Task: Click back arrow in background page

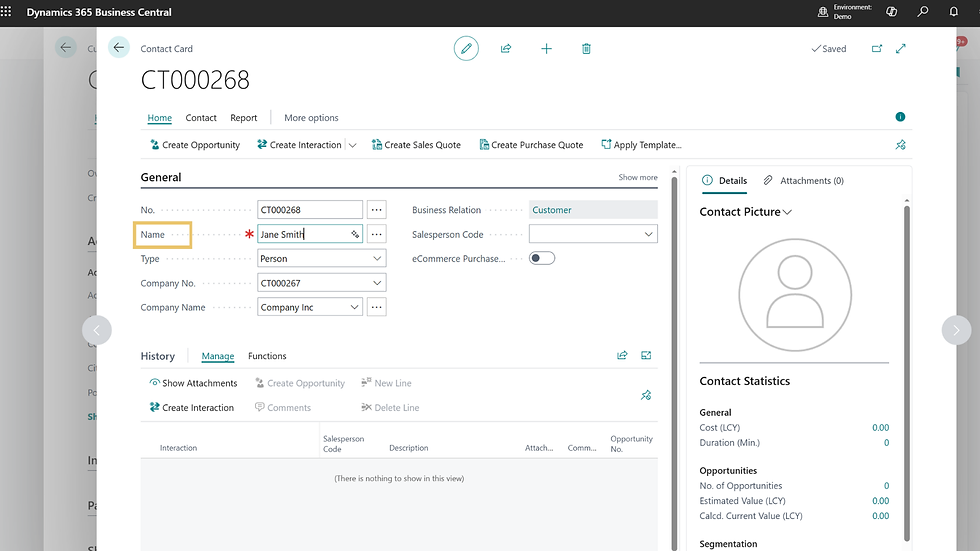Action: (x=66, y=47)
